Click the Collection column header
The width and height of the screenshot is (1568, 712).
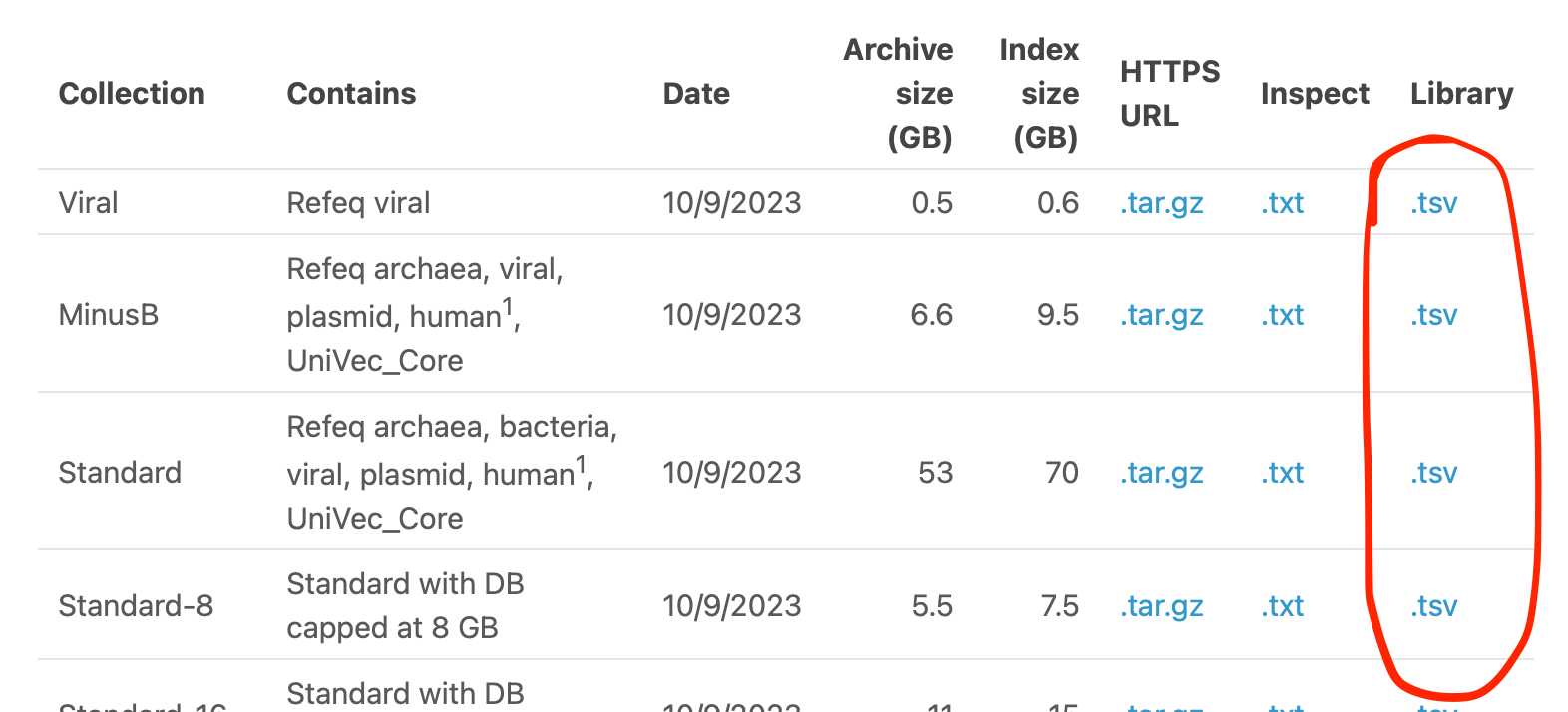pyautogui.click(x=132, y=94)
